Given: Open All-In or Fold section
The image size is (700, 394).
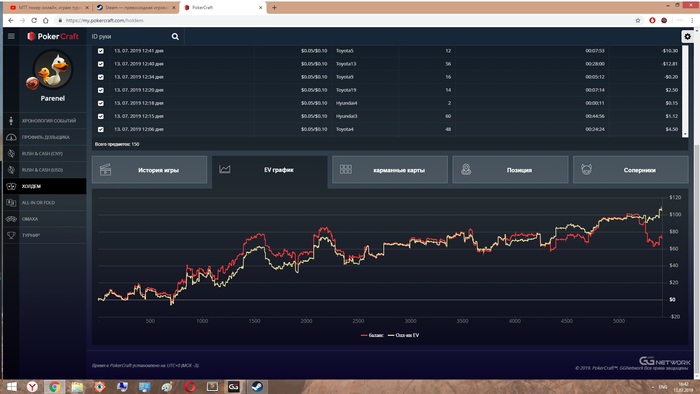Looking at the screenshot, I should tap(38, 203).
